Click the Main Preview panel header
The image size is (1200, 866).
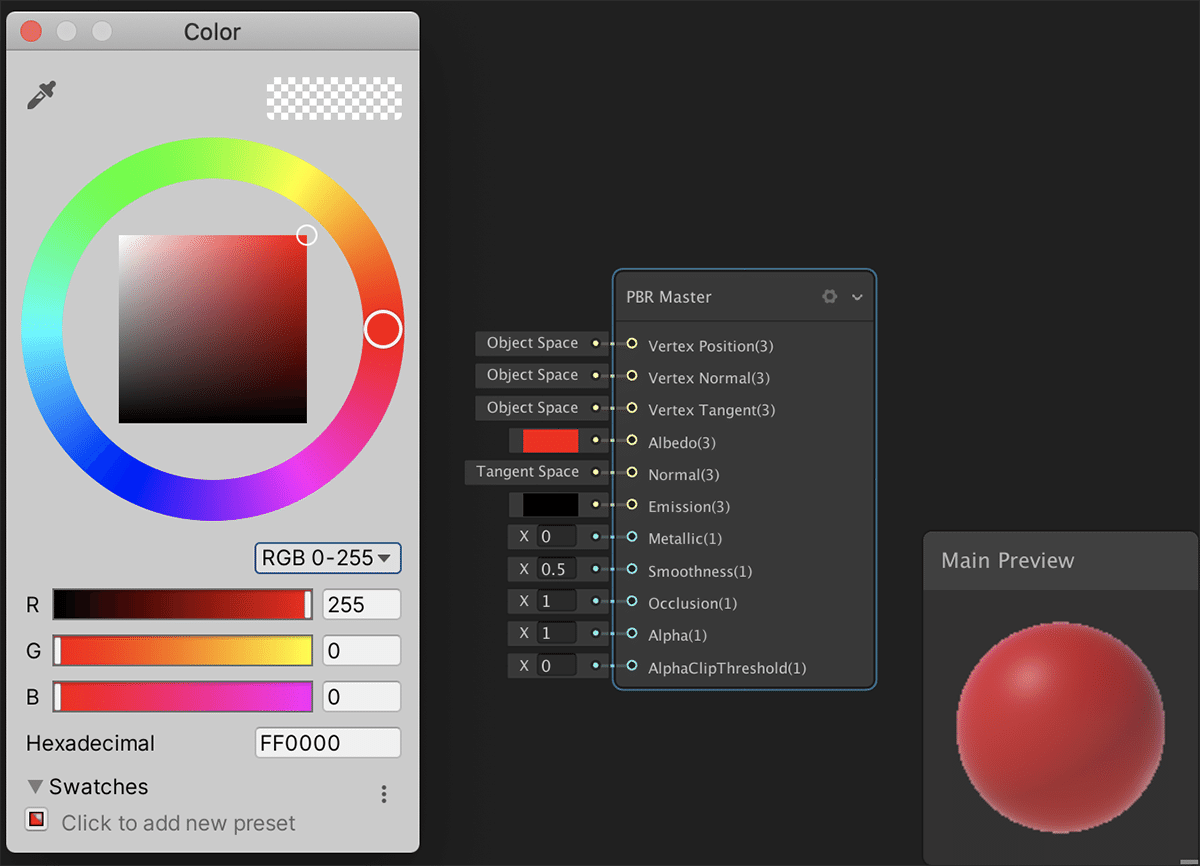click(1061, 561)
